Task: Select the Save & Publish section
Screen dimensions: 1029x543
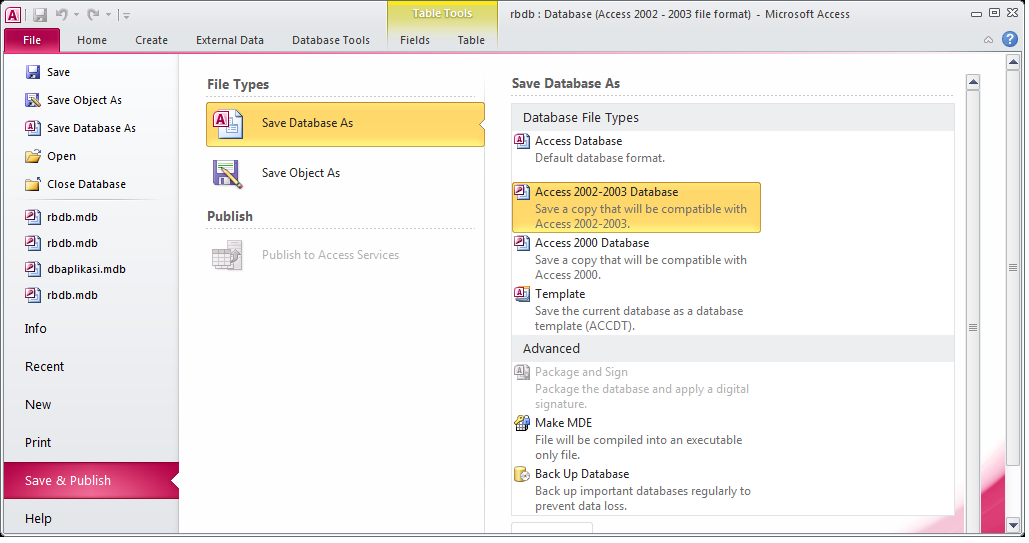Action: point(91,481)
